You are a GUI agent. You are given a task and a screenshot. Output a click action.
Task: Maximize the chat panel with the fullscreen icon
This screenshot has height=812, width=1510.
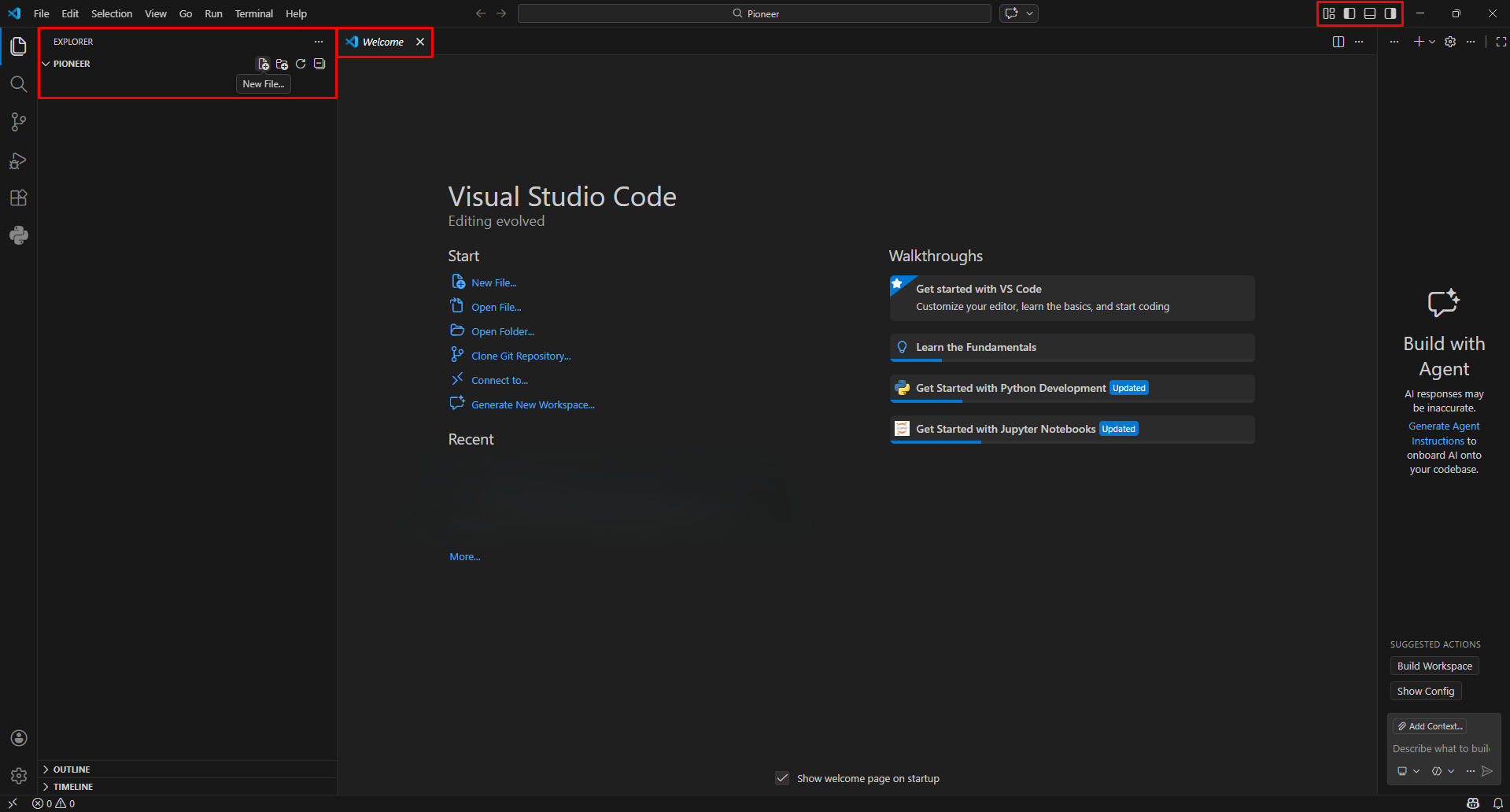point(1501,42)
